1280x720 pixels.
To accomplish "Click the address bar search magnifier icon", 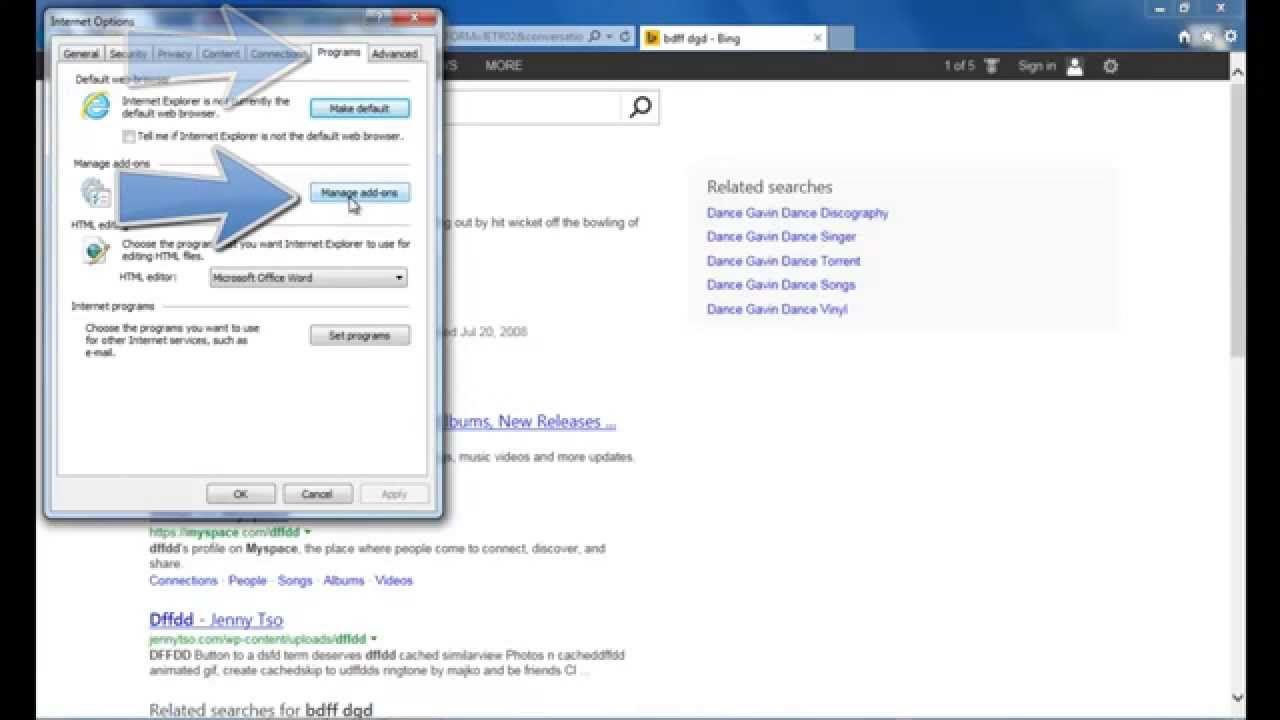I will click(x=595, y=37).
